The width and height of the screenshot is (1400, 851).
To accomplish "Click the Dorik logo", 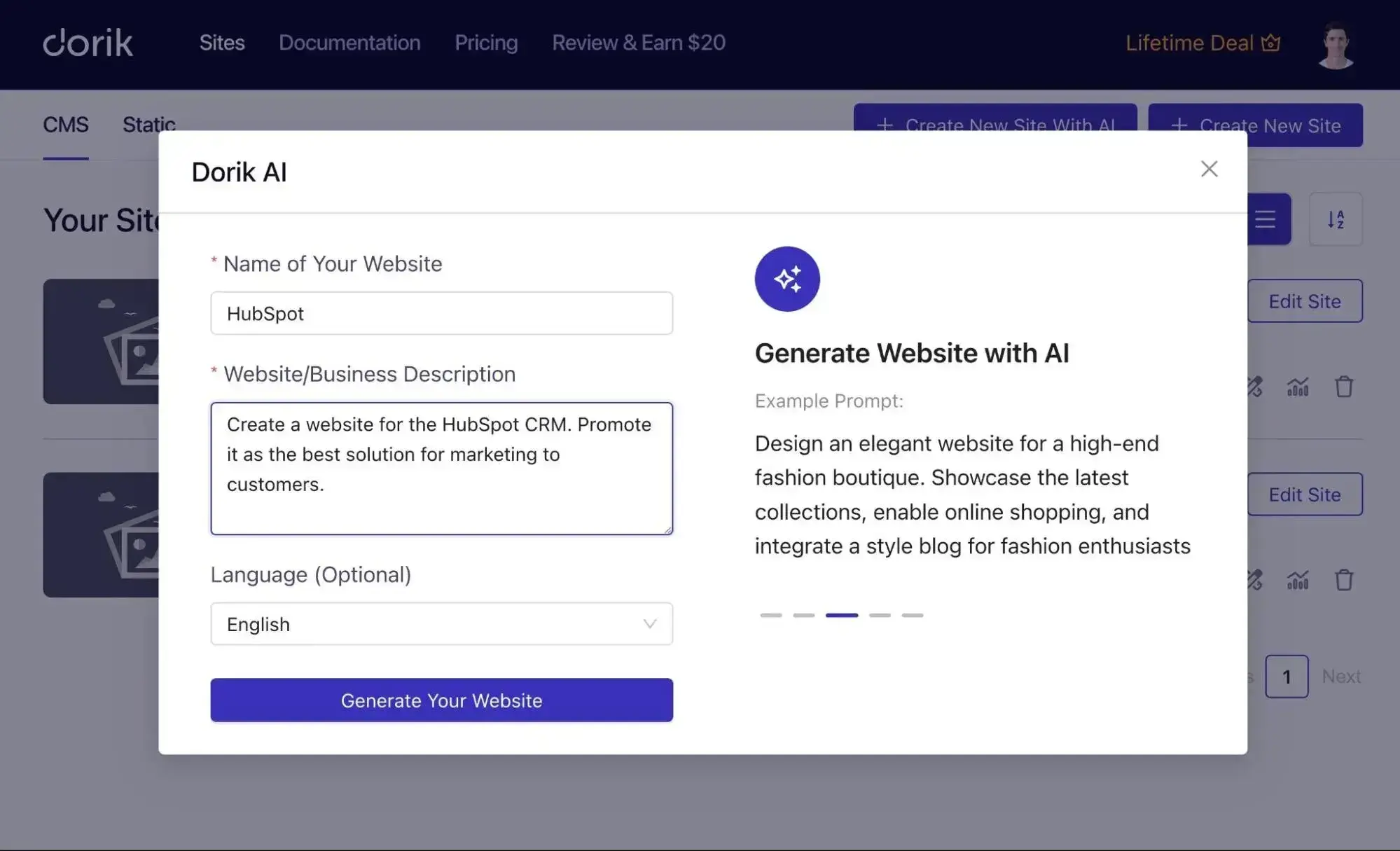I will (x=87, y=43).
